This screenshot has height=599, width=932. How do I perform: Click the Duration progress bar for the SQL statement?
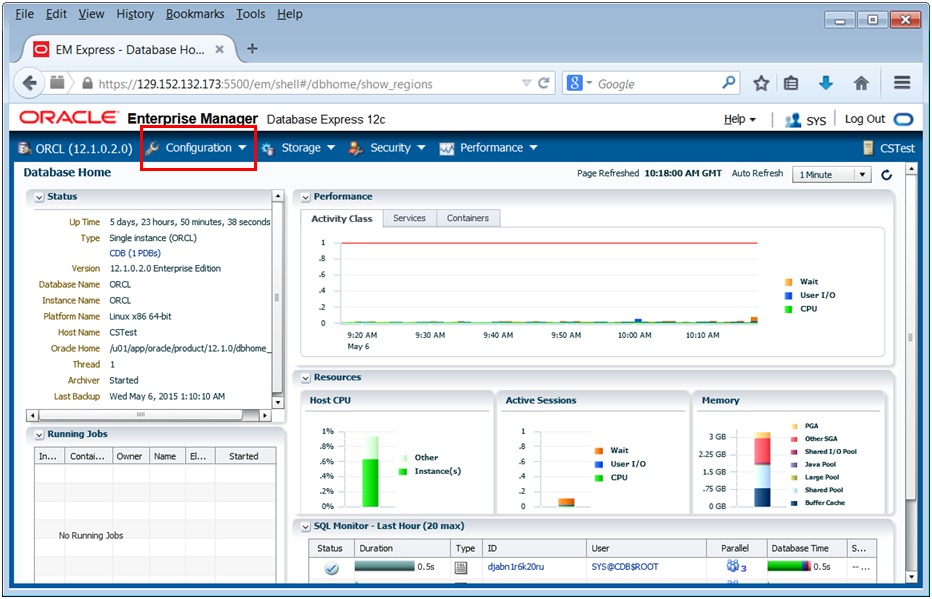(385, 567)
